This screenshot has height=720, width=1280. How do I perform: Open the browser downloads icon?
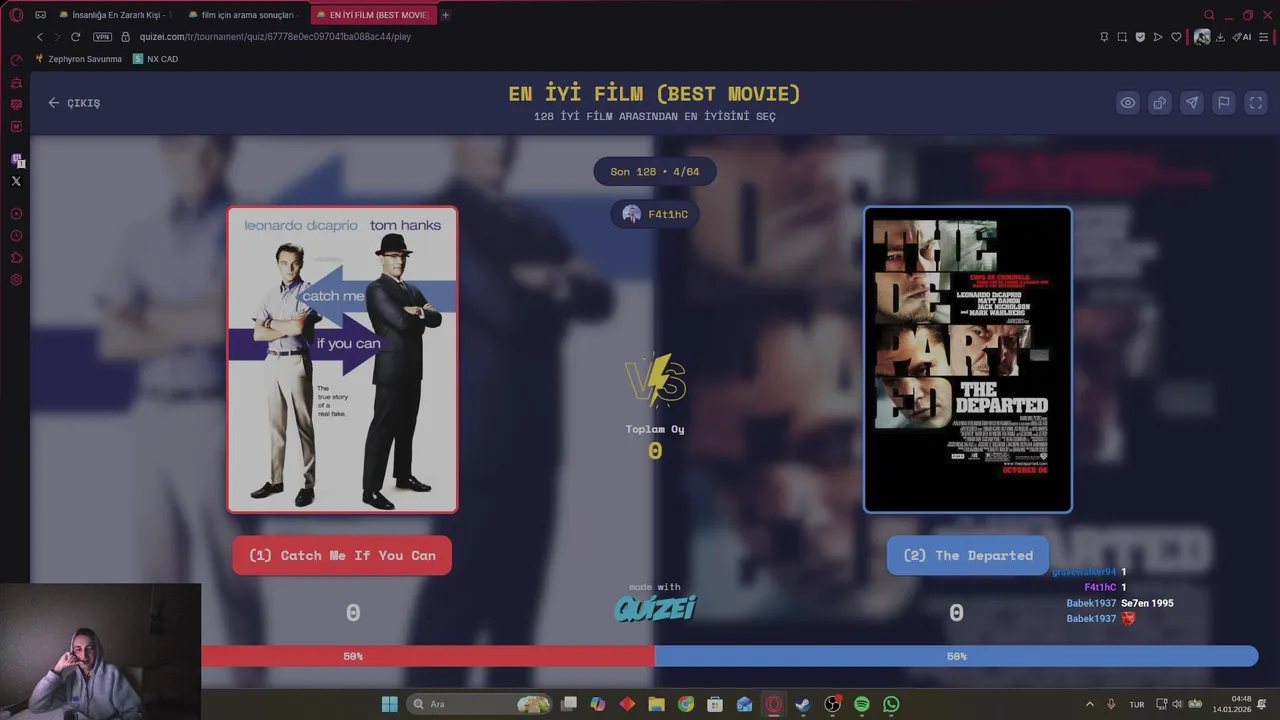click(x=1220, y=37)
